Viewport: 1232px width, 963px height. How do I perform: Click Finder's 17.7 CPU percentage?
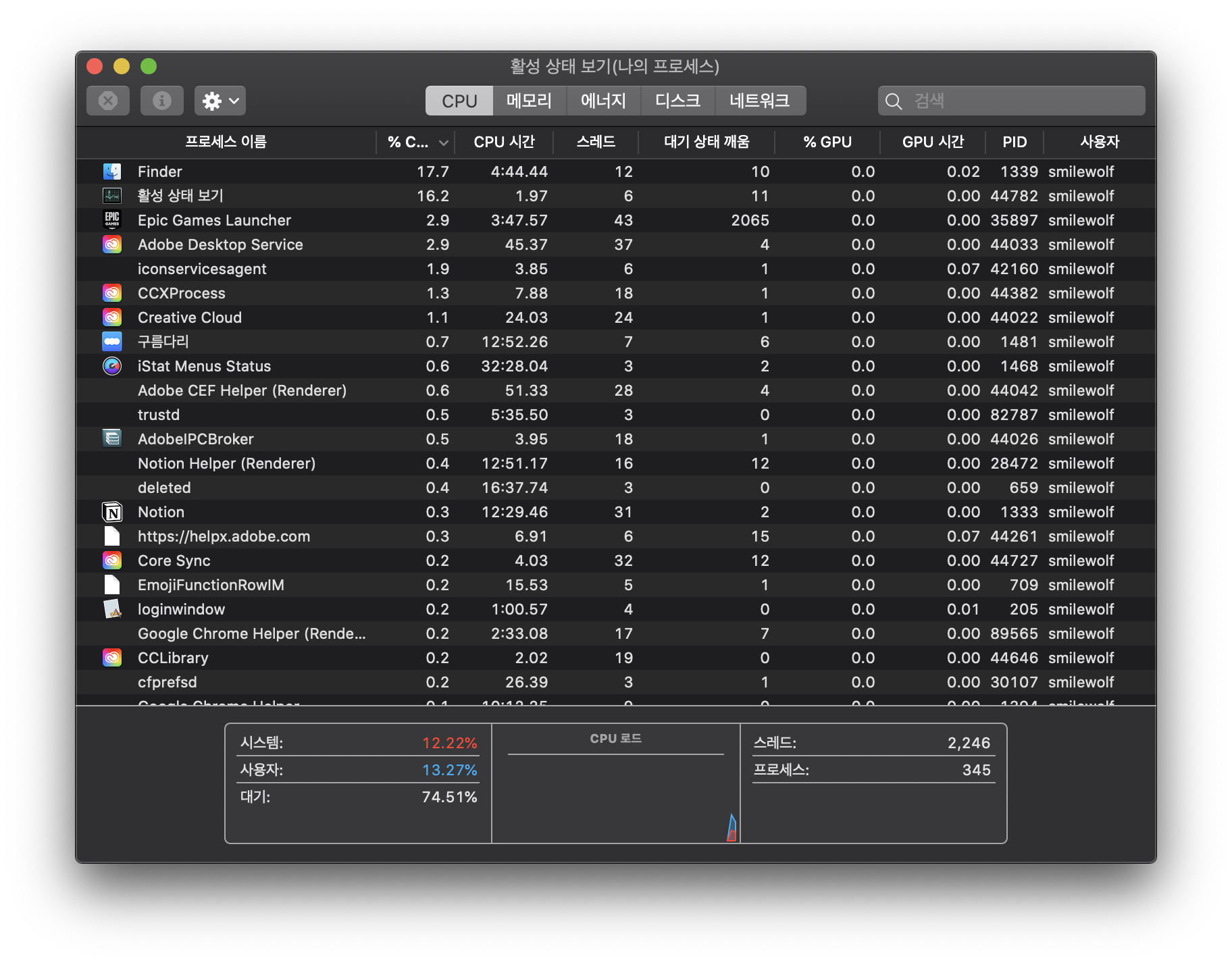(x=433, y=172)
